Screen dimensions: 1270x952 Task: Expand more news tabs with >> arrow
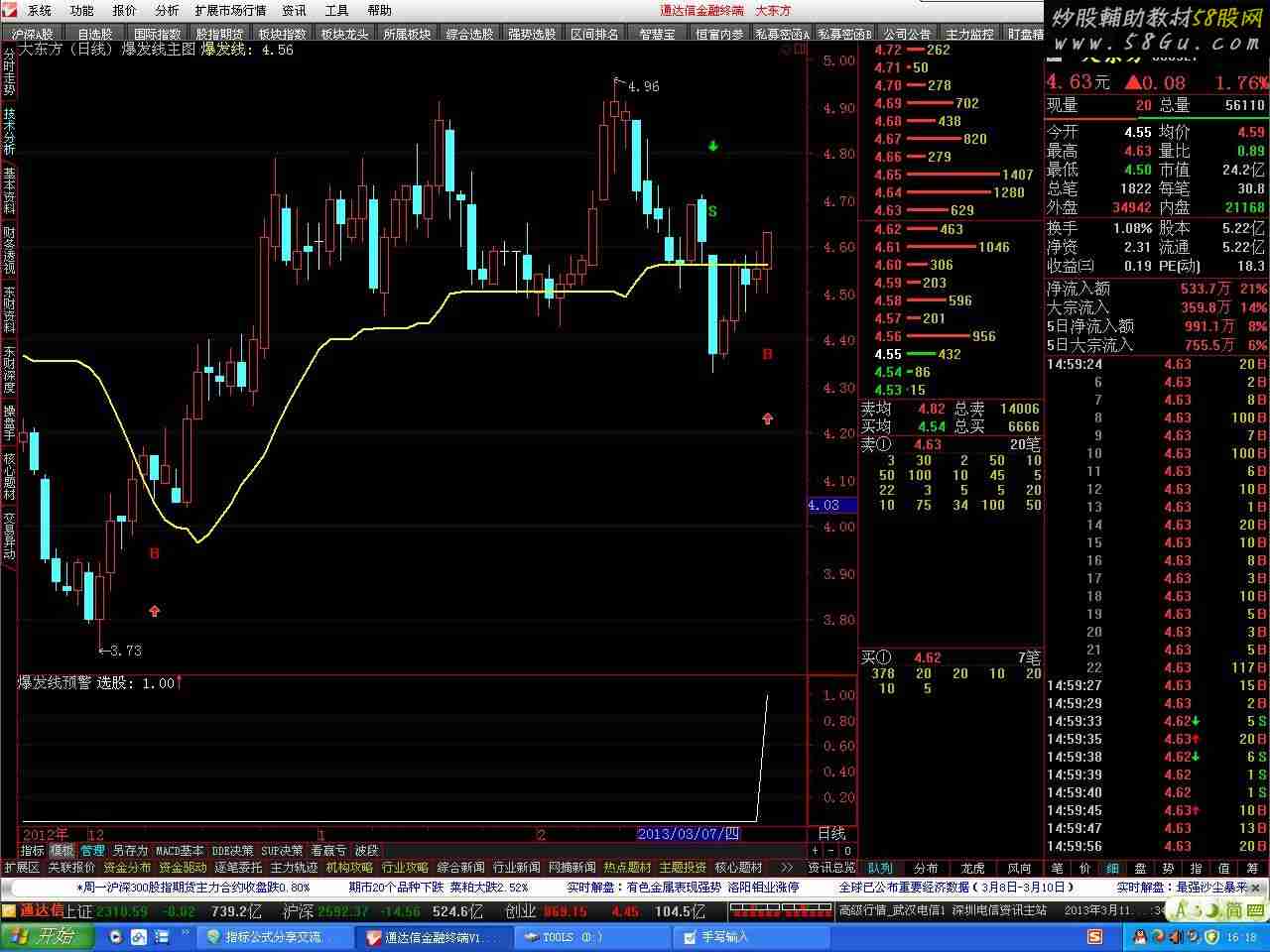(x=786, y=868)
